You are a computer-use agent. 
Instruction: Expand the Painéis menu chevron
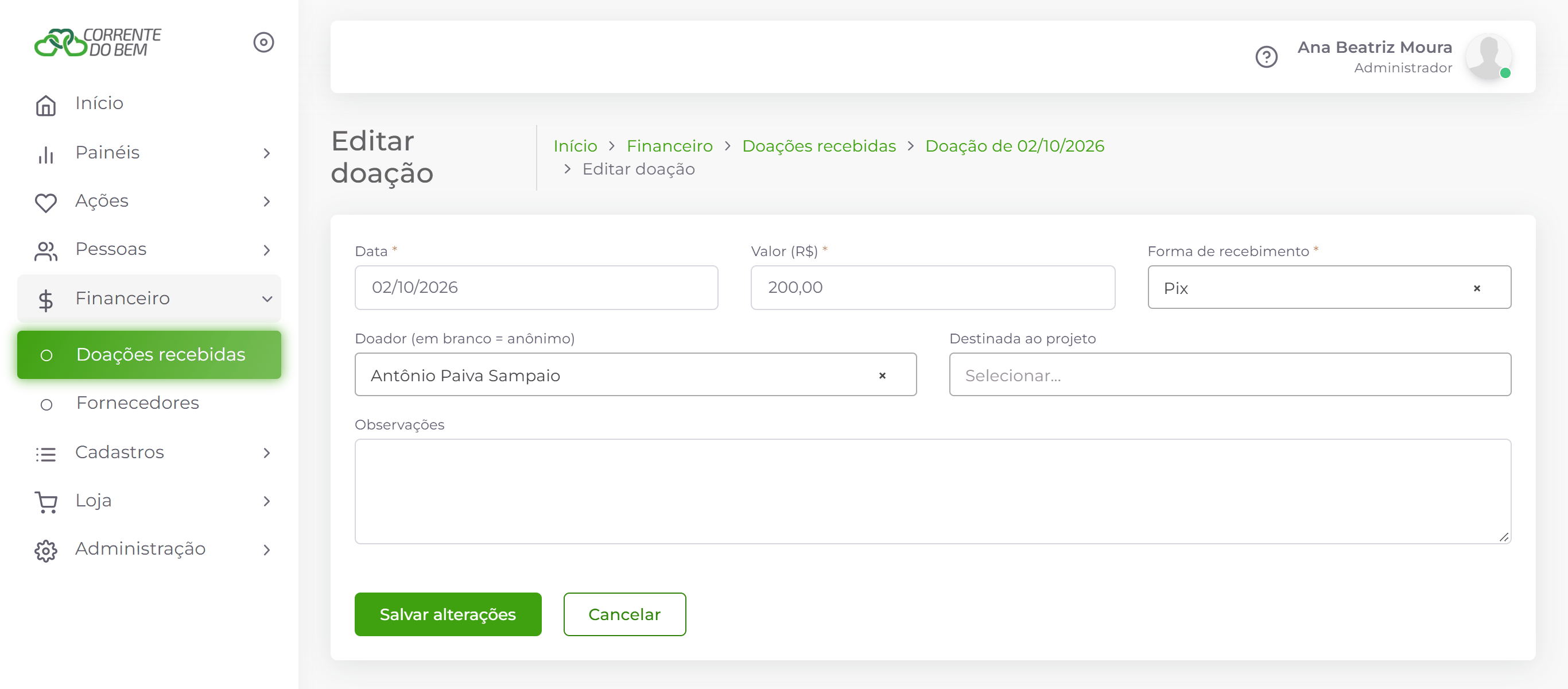point(267,153)
